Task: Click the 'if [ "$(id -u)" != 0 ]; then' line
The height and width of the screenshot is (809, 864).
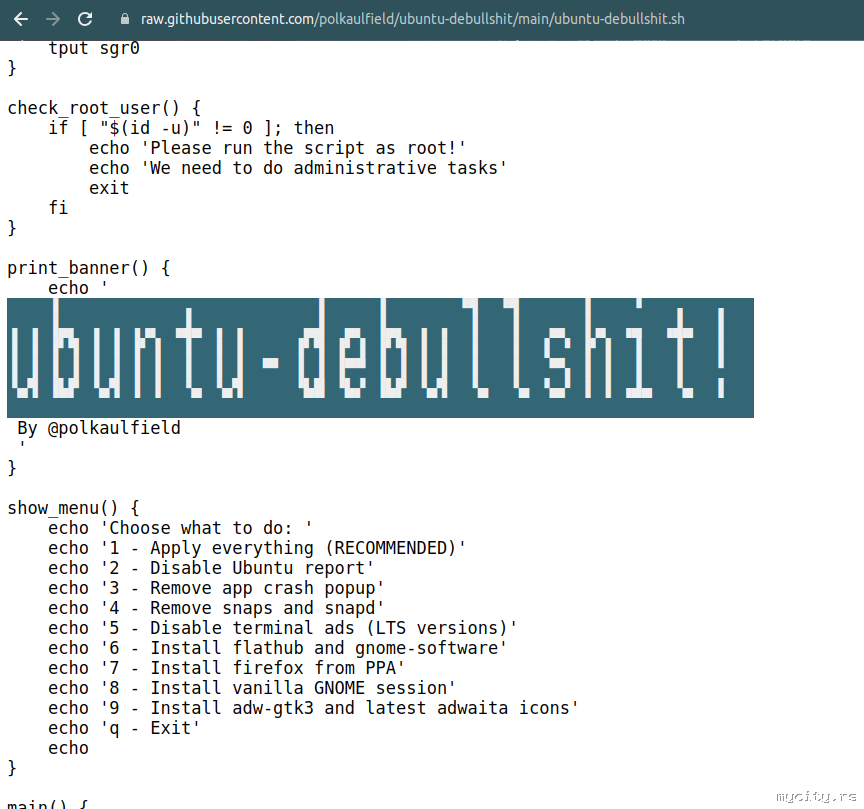Action: coord(191,128)
